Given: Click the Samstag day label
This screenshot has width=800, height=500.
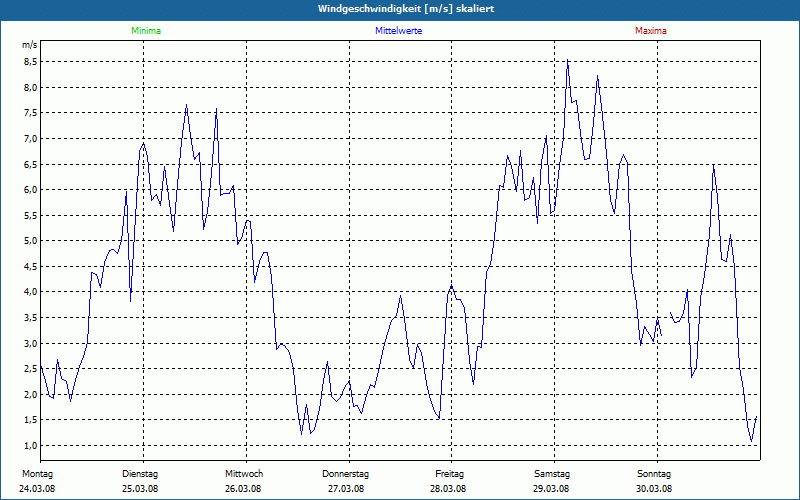Looking at the screenshot, I should (x=552, y=474).
